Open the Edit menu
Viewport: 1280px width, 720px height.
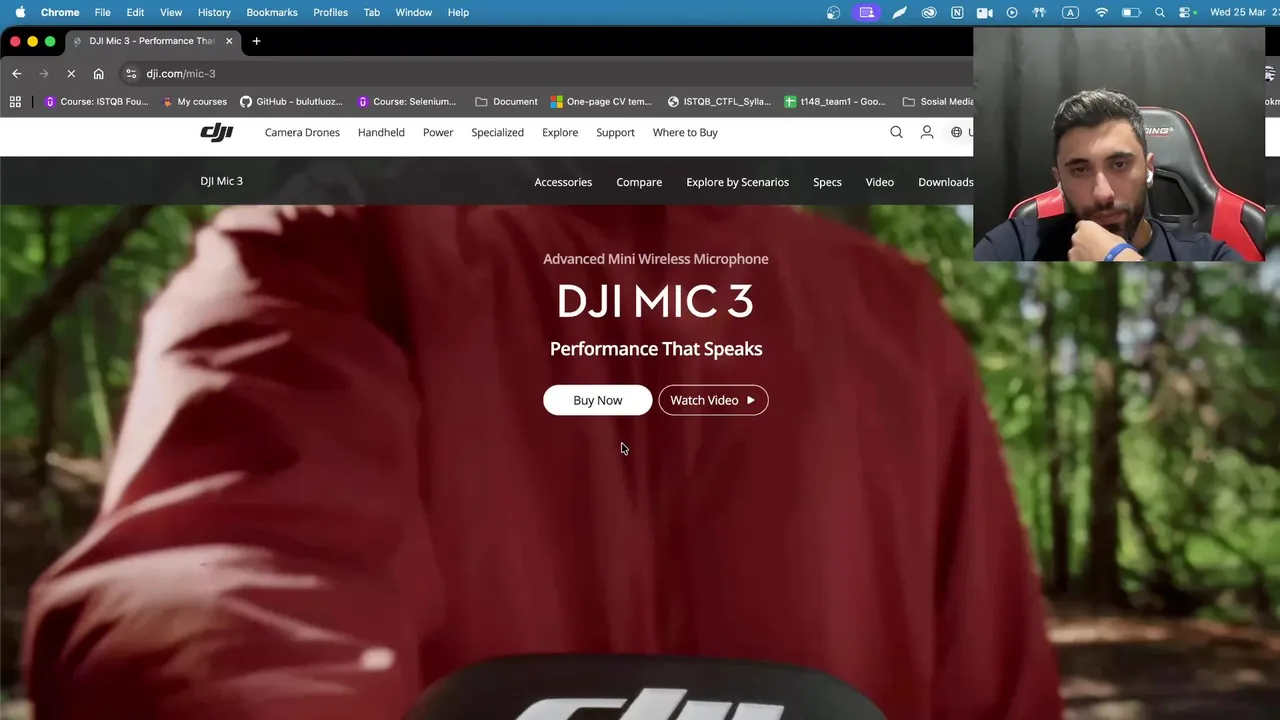point(135,12)
